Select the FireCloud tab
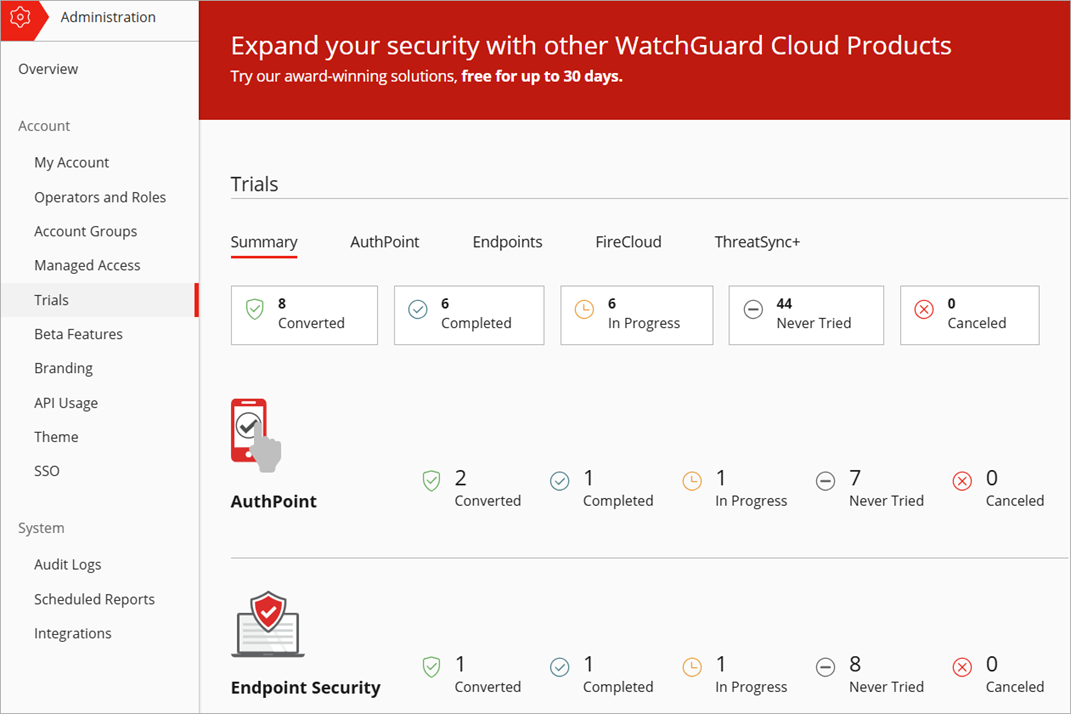Screen dimensions: 1071x714 [628, 241]
